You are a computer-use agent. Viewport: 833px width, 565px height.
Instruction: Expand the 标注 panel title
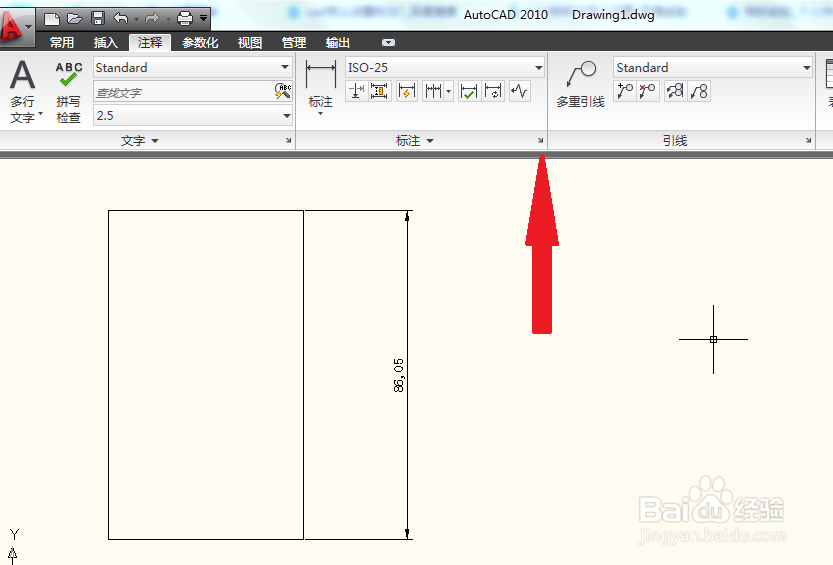click(x=415, y=141)
